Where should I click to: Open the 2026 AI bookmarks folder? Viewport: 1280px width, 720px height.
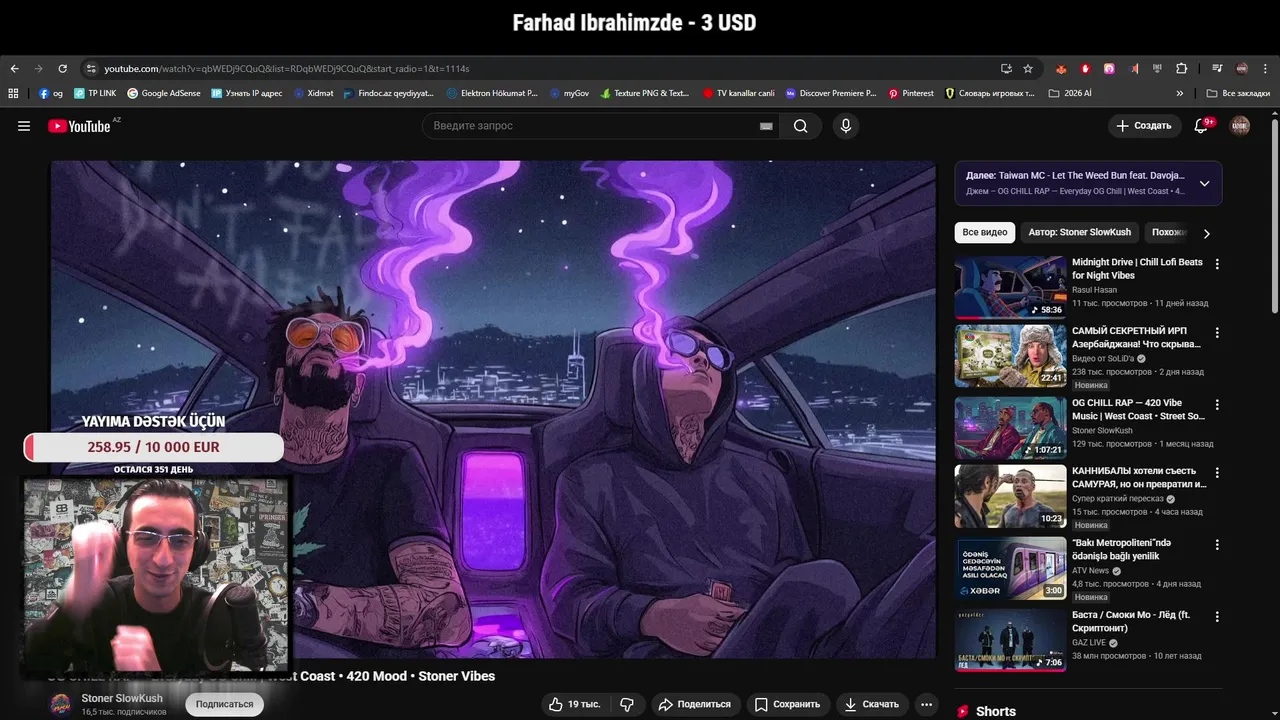[1070, 93]
